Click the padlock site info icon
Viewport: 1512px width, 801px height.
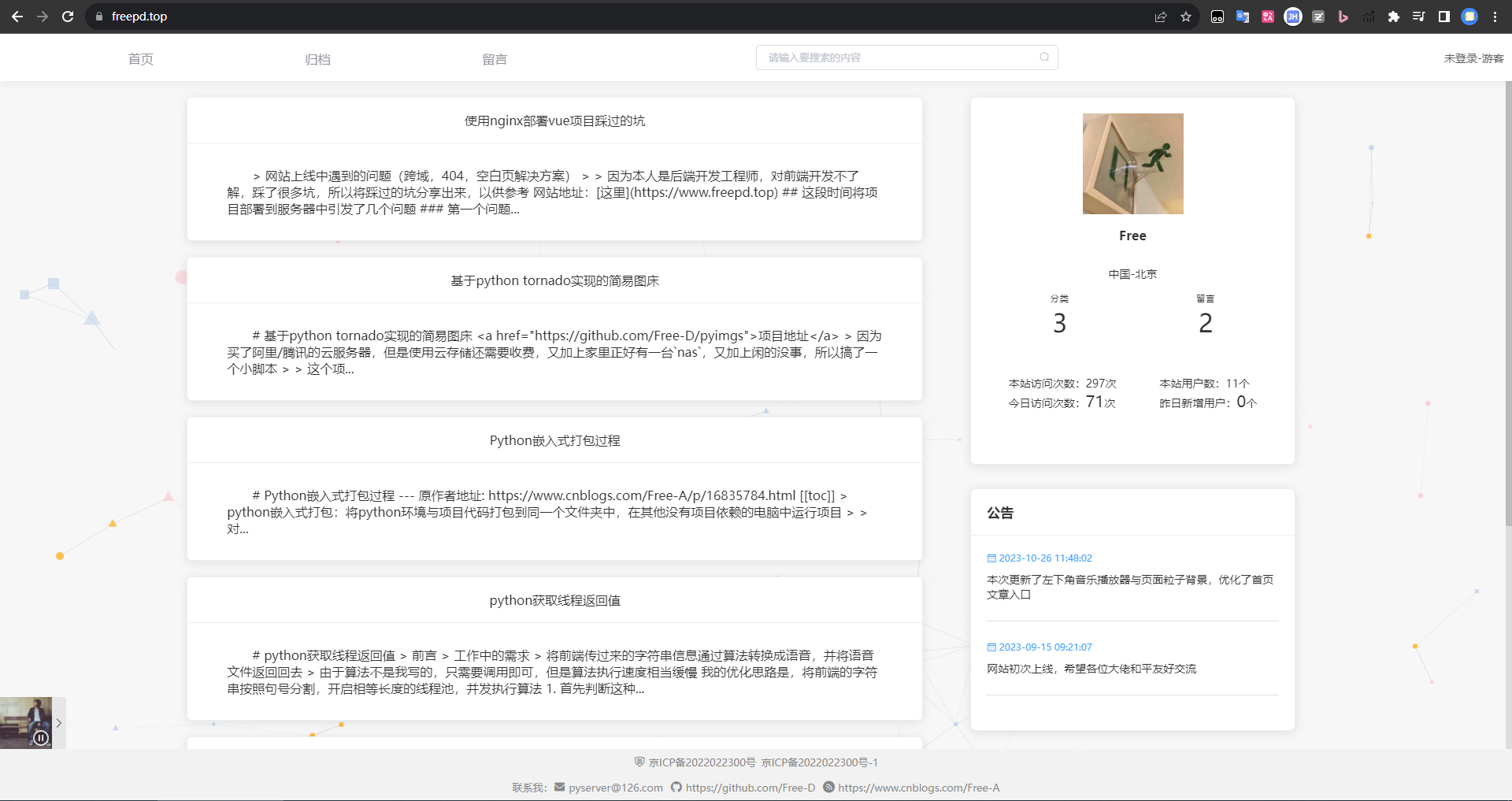(99, 17)
